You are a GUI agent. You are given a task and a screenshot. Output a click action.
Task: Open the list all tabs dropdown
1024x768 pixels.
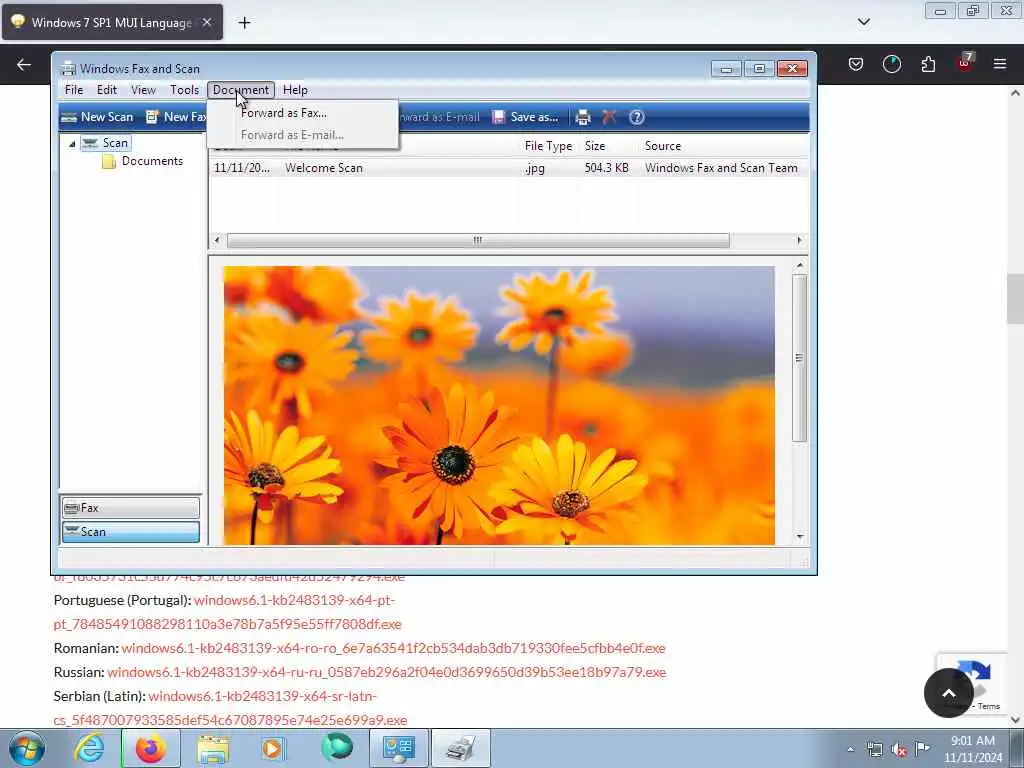coord(863,22)
